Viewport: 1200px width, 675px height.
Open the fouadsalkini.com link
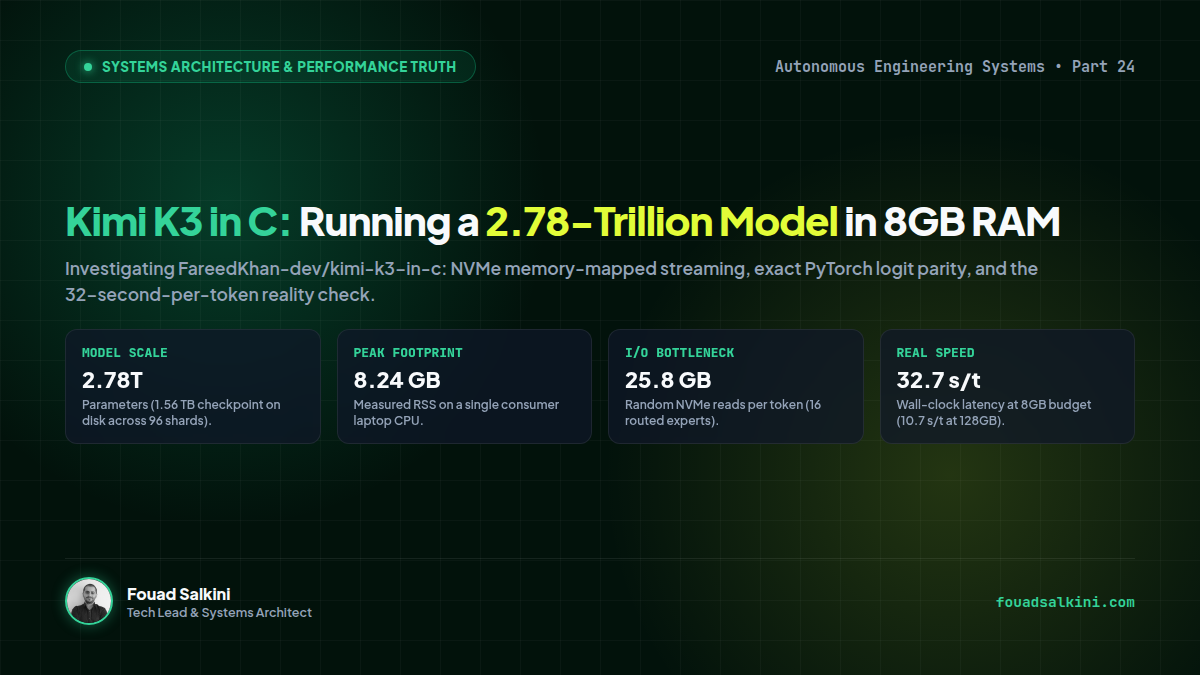(x=1065, y=602)
